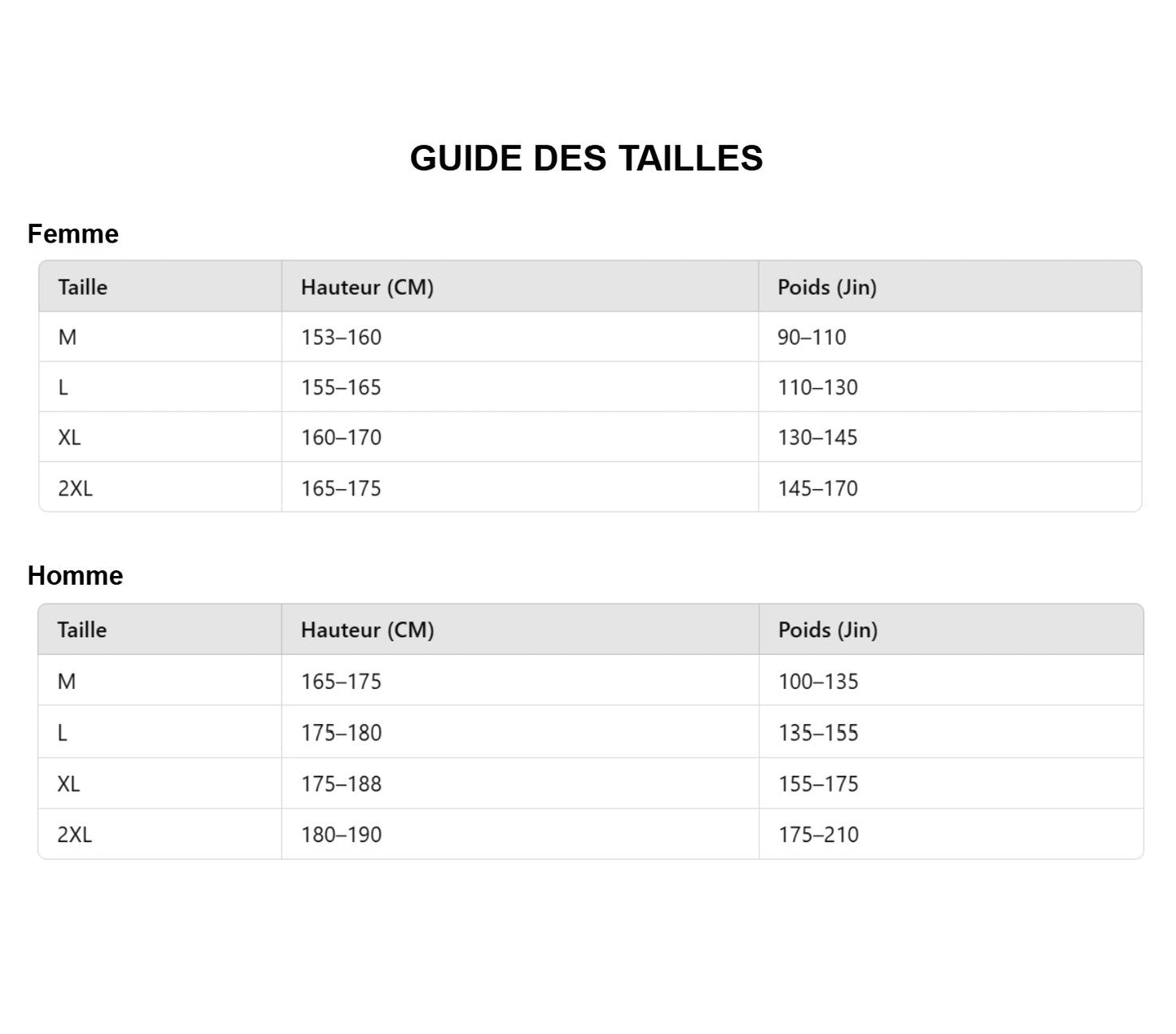Select the 100–135 weight cell
The width and height of the screenshot is (1176, 1034).
click(x=818, y=682)
